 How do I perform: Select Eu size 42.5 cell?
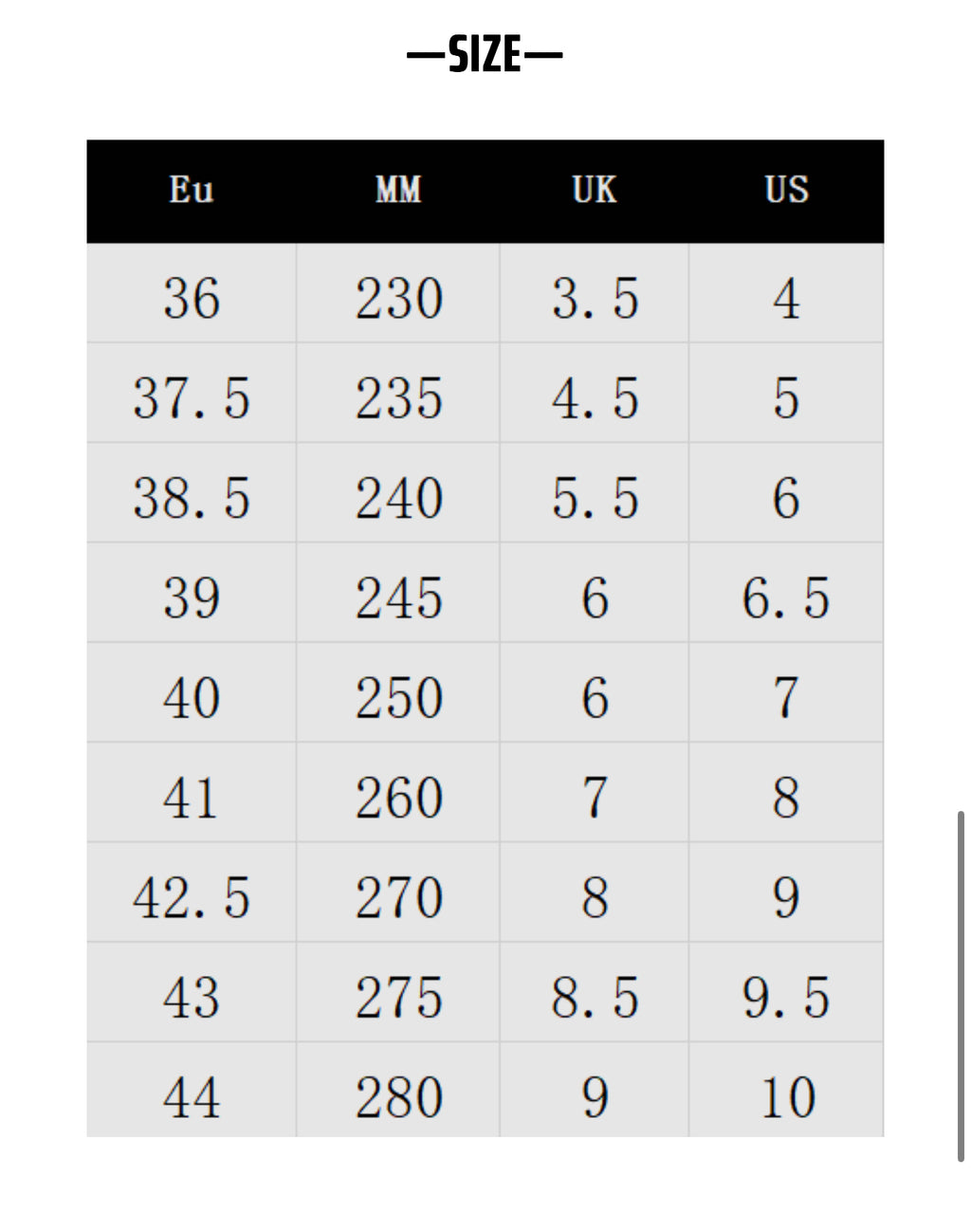pos(192,897)
